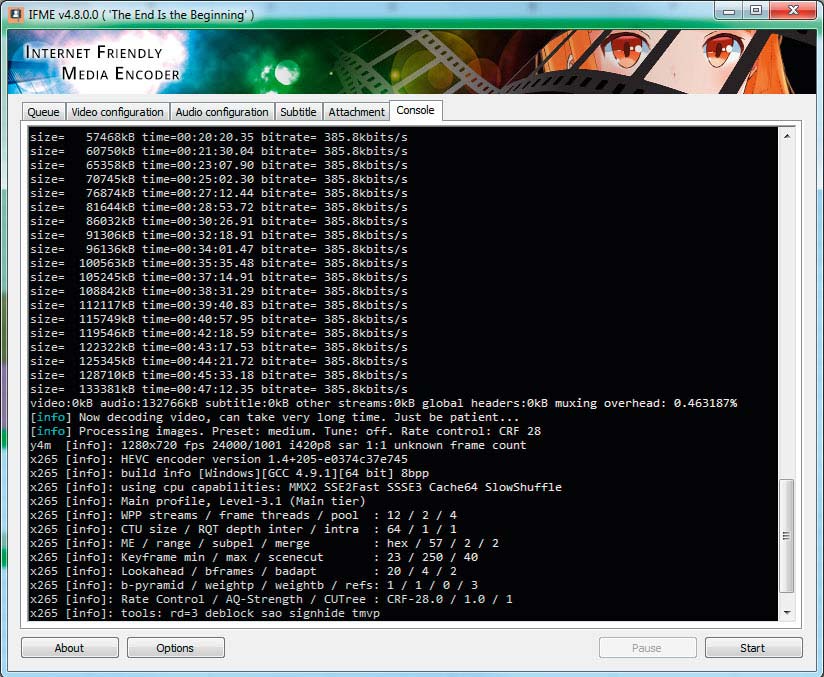Click the console scrollbar thumb
The height and width of the screenshot is (677, 824).
point(787,536)
